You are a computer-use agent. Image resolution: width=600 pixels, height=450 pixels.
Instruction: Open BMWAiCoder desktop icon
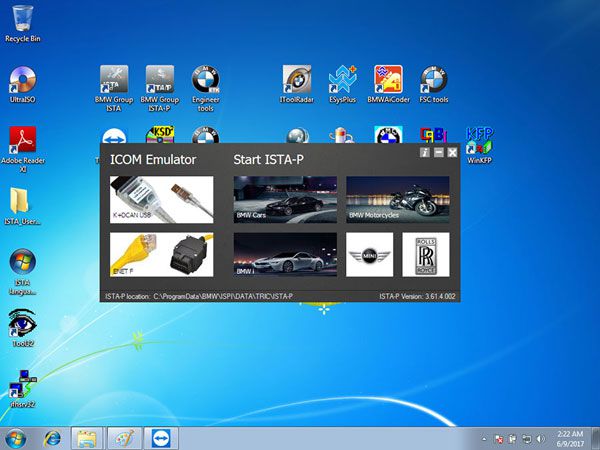pos(388,85)
